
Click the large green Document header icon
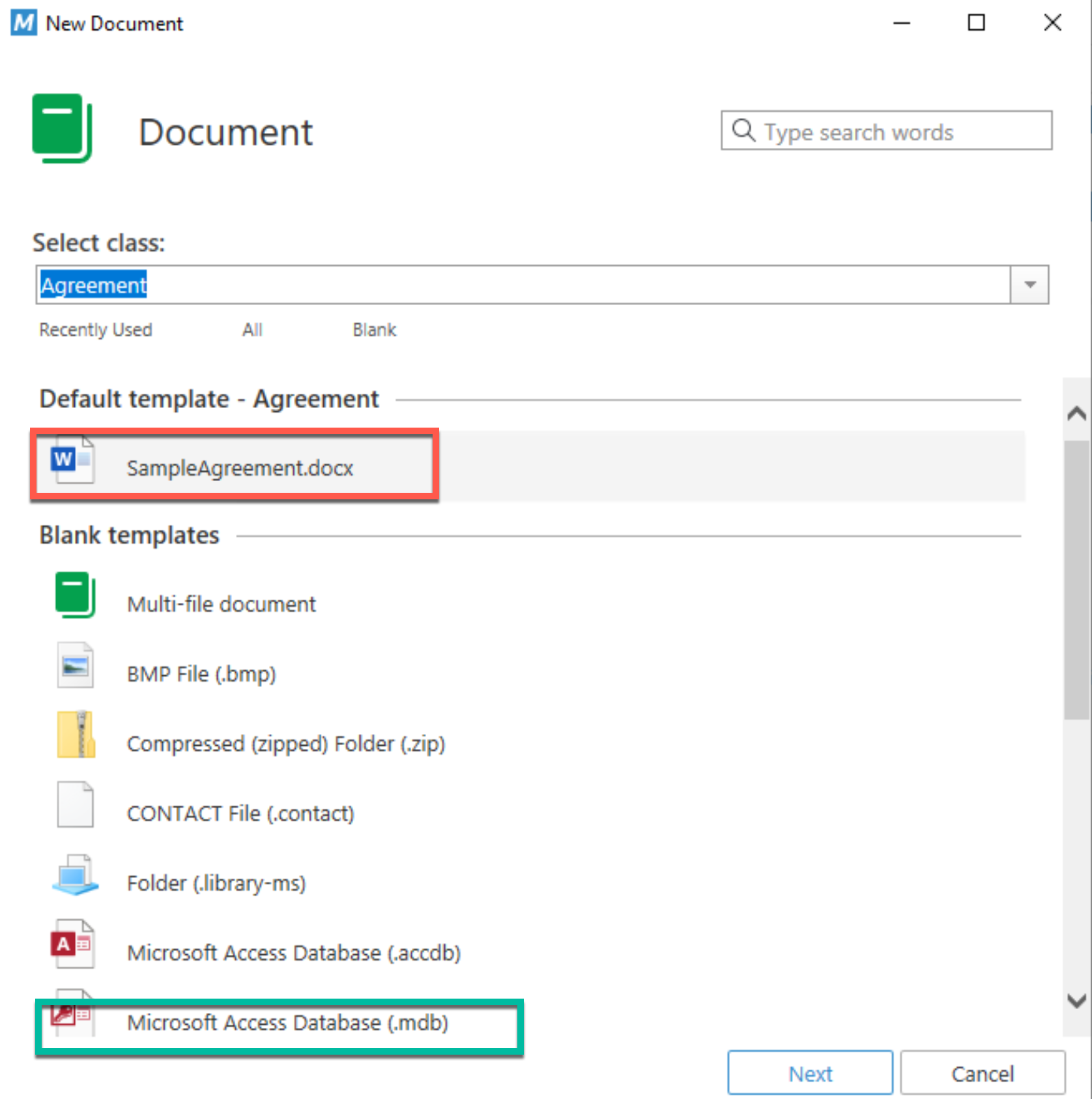[x=62, y=128]
